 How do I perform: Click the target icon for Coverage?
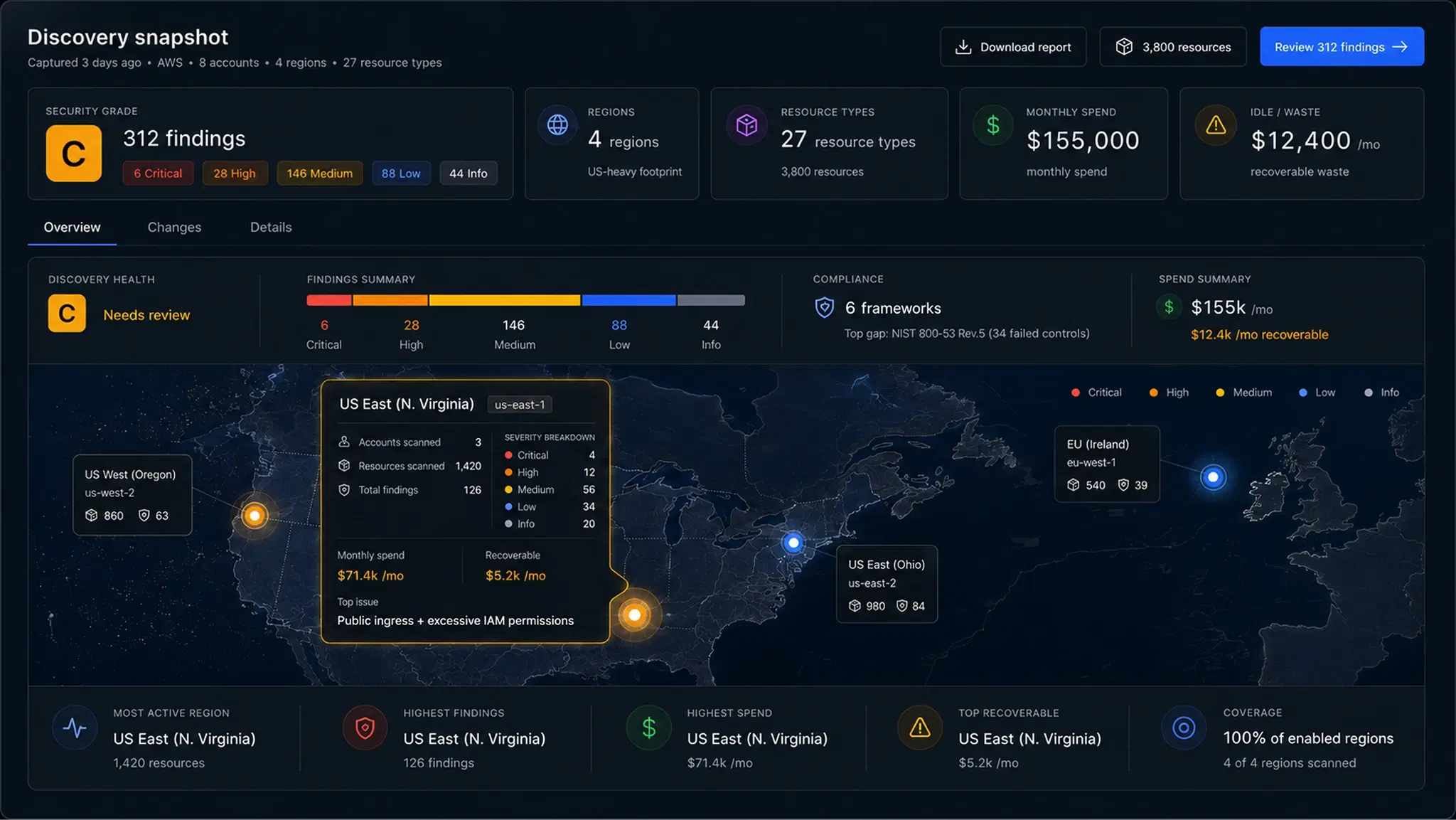click(x=1184, y=728)
